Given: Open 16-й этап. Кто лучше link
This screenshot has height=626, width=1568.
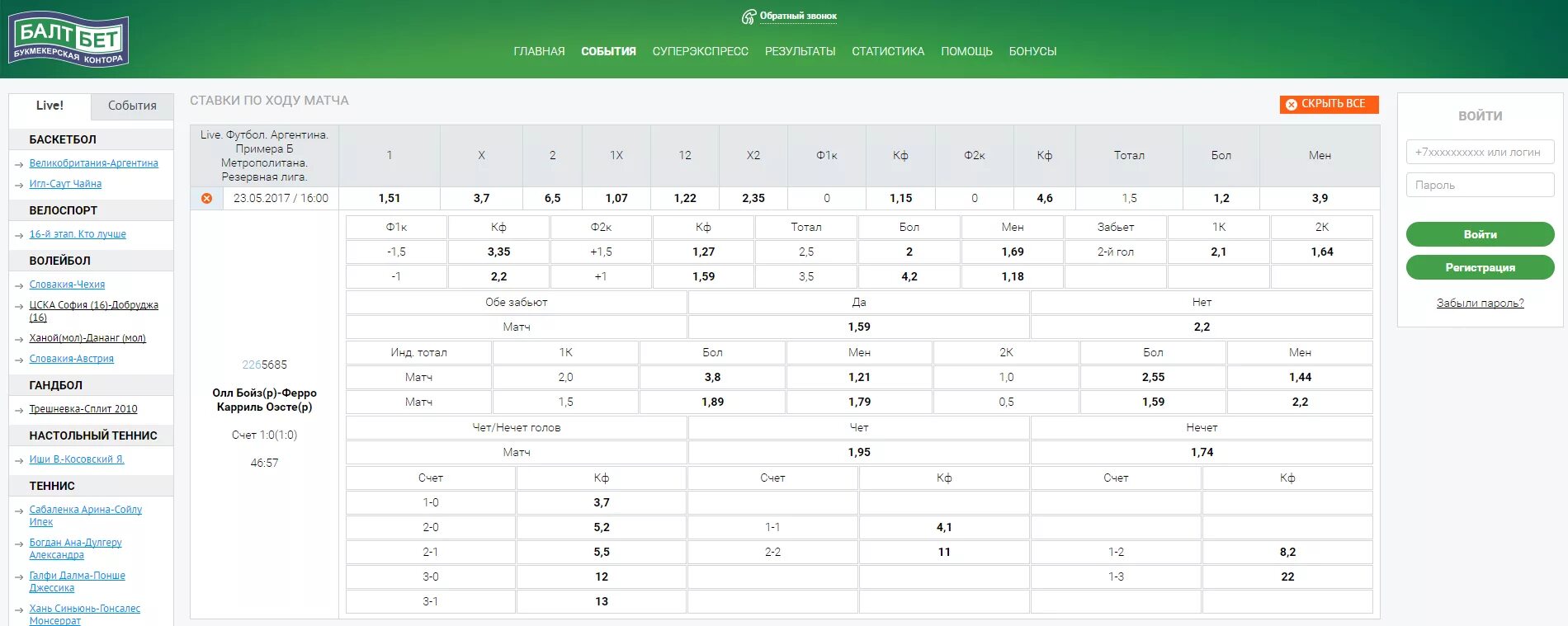Looking at the screenshot, I should click(78, 234).
